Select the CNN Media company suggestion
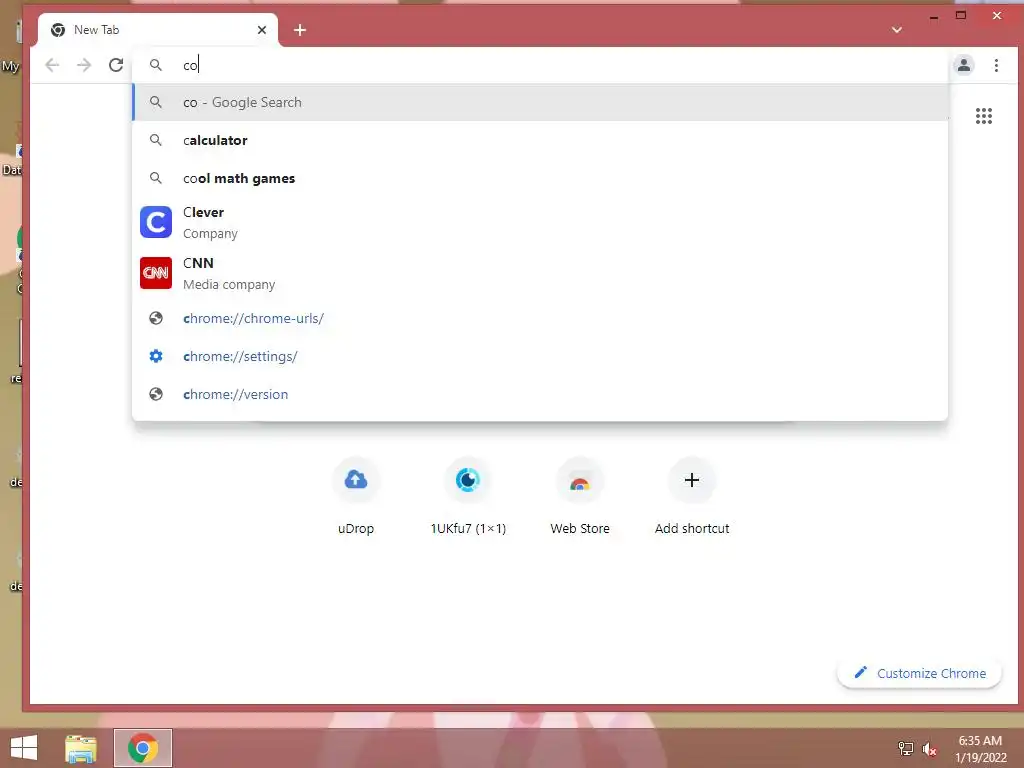Image resolution: width=1024 pixels, height=768 pixels. click(x=540, y=274)
